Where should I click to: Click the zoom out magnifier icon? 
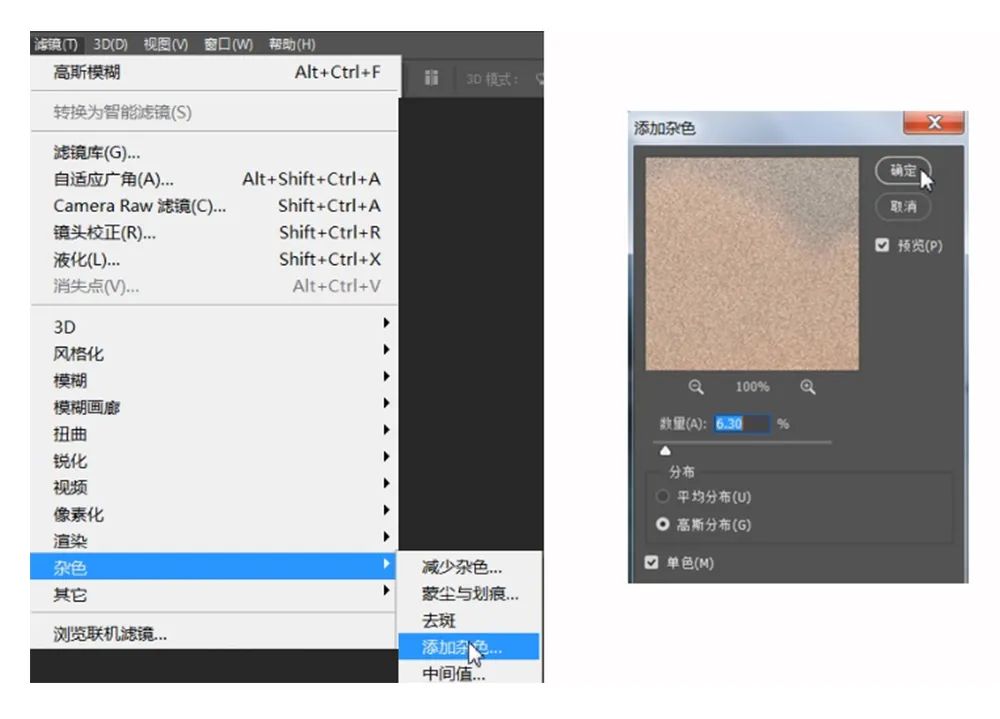pyautogui.click(x=696, y=387)
